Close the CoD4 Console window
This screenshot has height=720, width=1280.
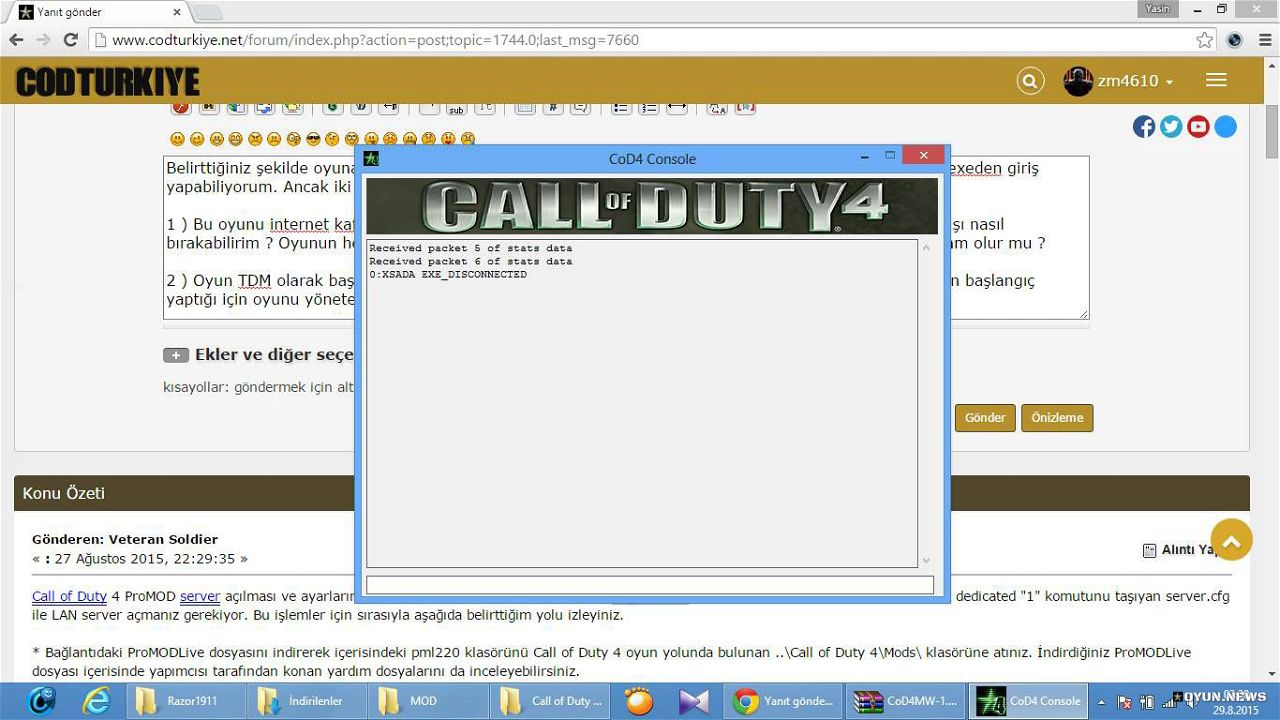pyautogui.click(x=923, y=155)
